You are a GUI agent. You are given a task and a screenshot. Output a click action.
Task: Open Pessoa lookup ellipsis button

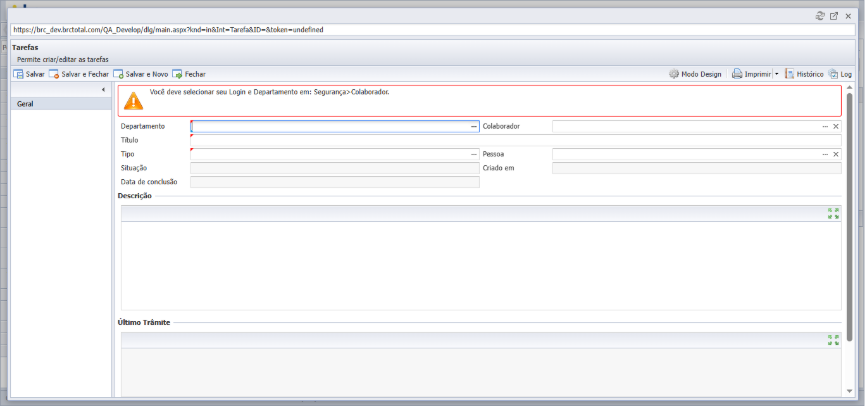coord(825,154)
